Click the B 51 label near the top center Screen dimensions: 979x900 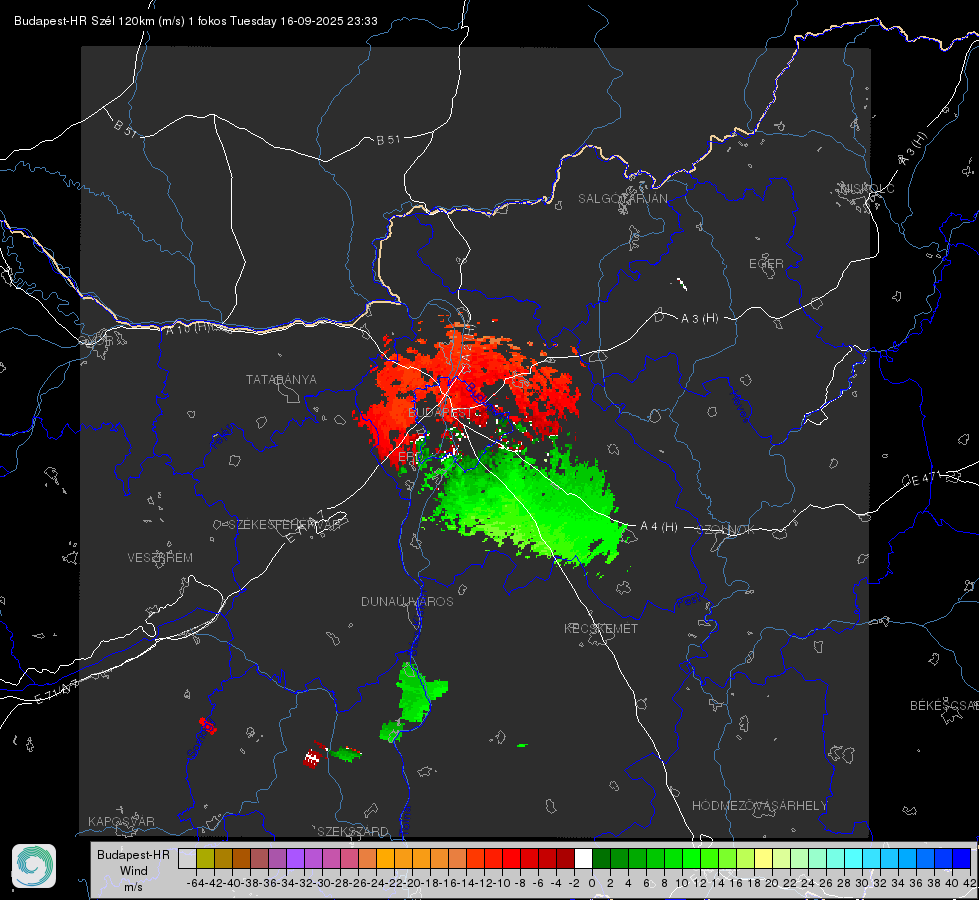tap(388, 140)
